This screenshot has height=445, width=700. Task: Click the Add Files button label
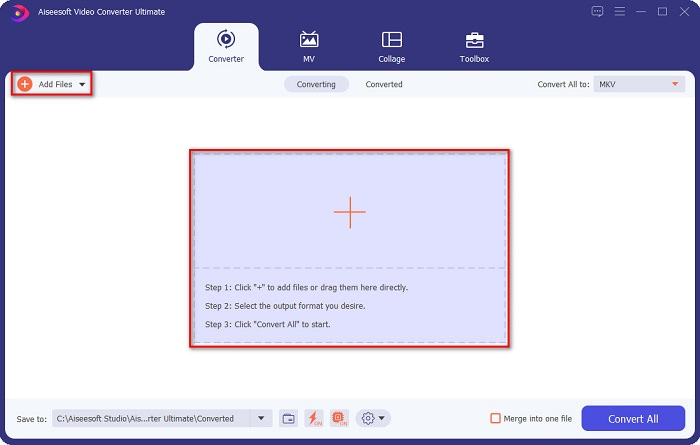point(55,84)
